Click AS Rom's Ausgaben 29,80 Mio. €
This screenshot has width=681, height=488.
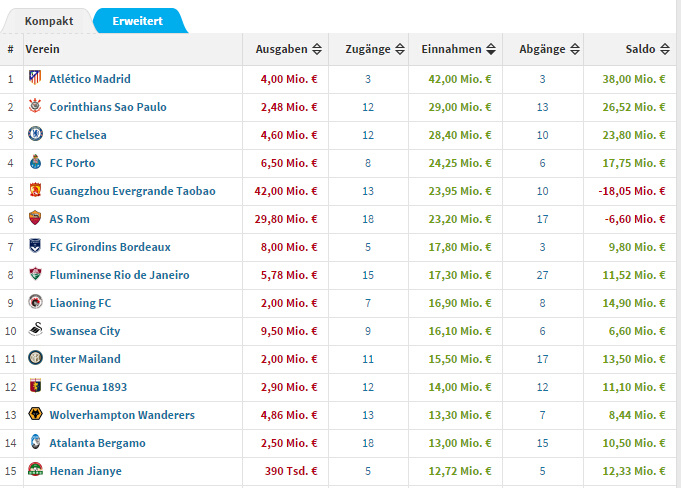point(286,219)
